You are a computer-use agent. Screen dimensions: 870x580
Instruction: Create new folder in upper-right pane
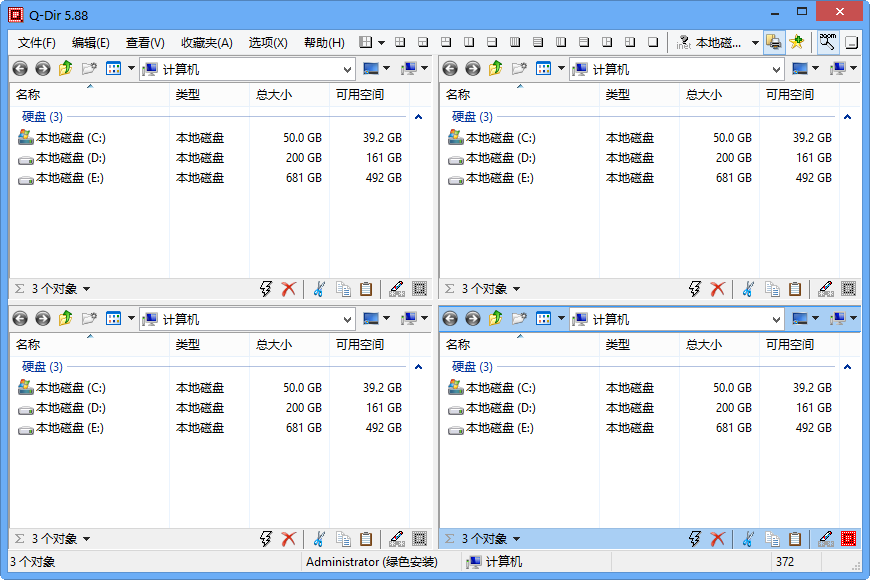(x=519, y=69)
